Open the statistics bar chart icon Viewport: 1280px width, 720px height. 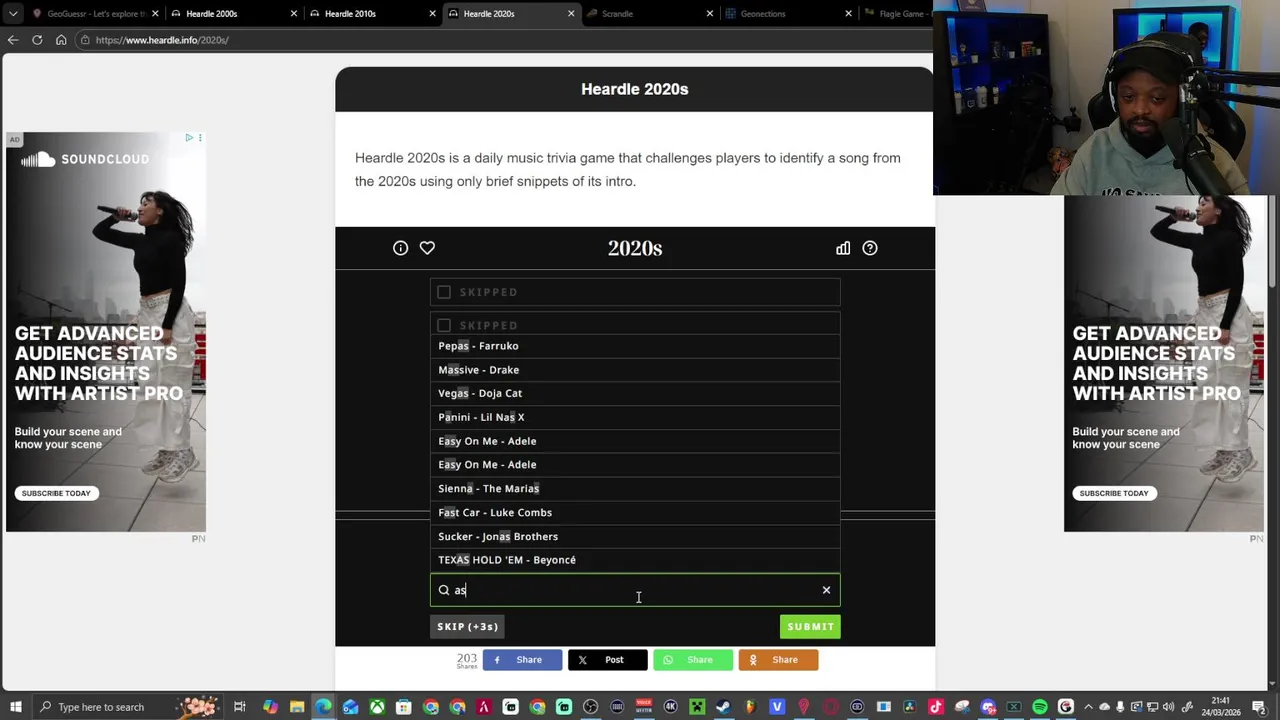[x=843, y=248]
